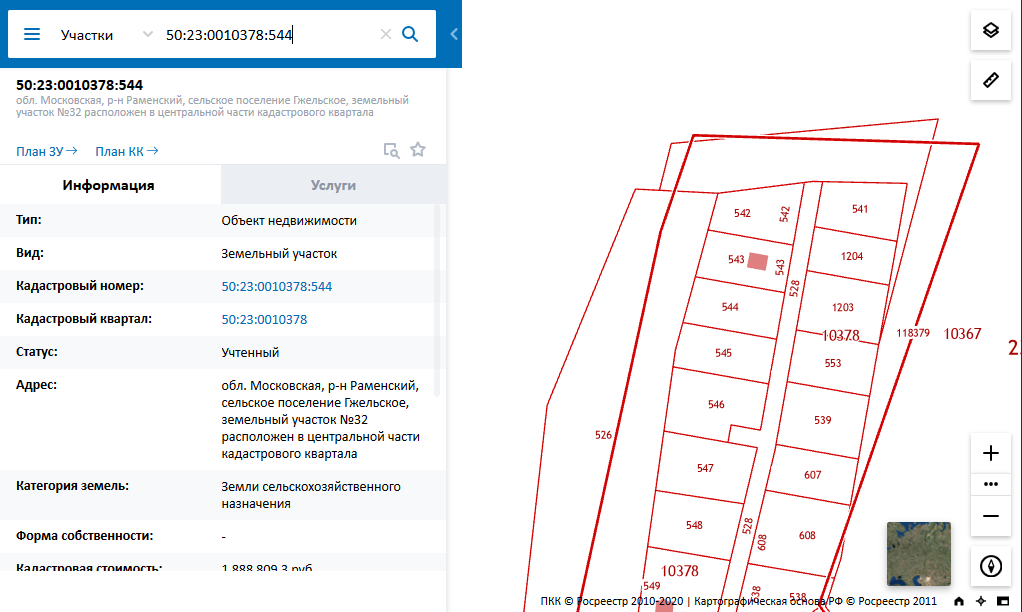Expand the Участки search type dropdown
This screenshot has height=612, width=1022.
[x=148, y=34]
